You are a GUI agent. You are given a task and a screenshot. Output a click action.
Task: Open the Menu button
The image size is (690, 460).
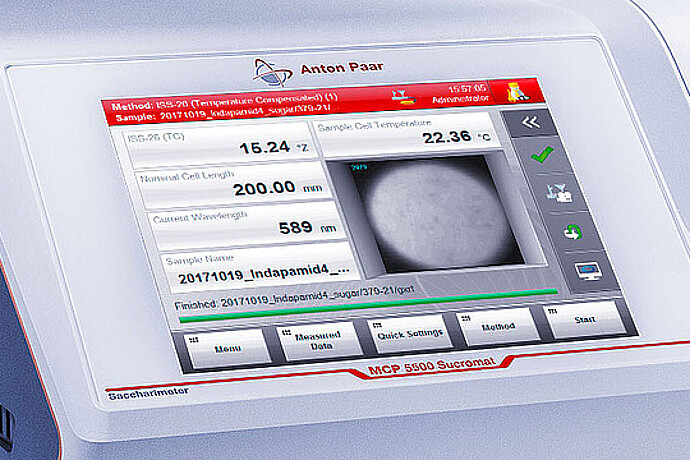tap(228, 345)
